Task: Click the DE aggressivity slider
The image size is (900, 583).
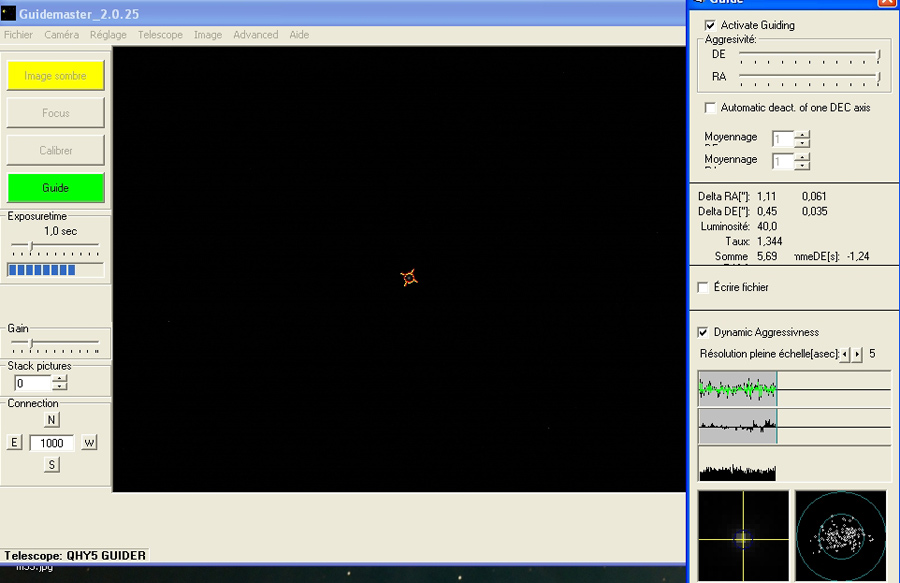Action: point(809,56)
